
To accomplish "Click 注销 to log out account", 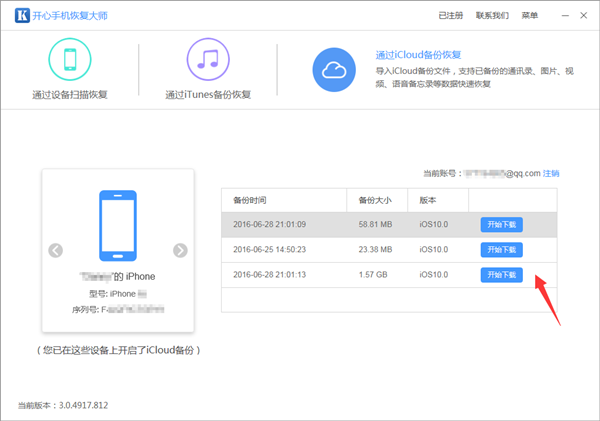I will coord(551,173).
